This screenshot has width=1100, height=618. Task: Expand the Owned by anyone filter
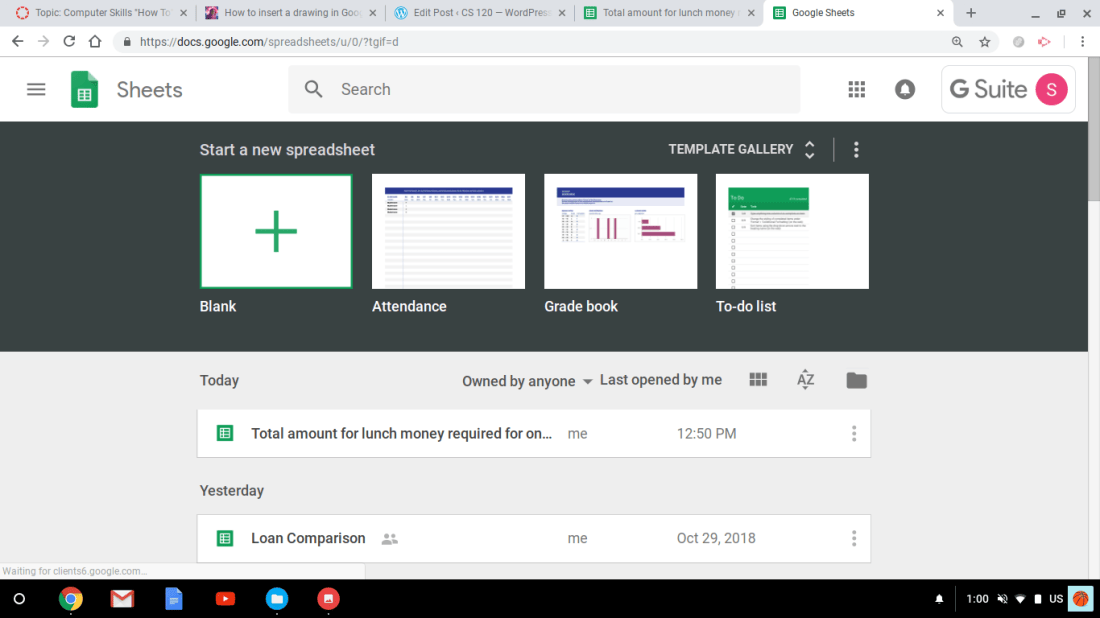(x=527, y=381)
